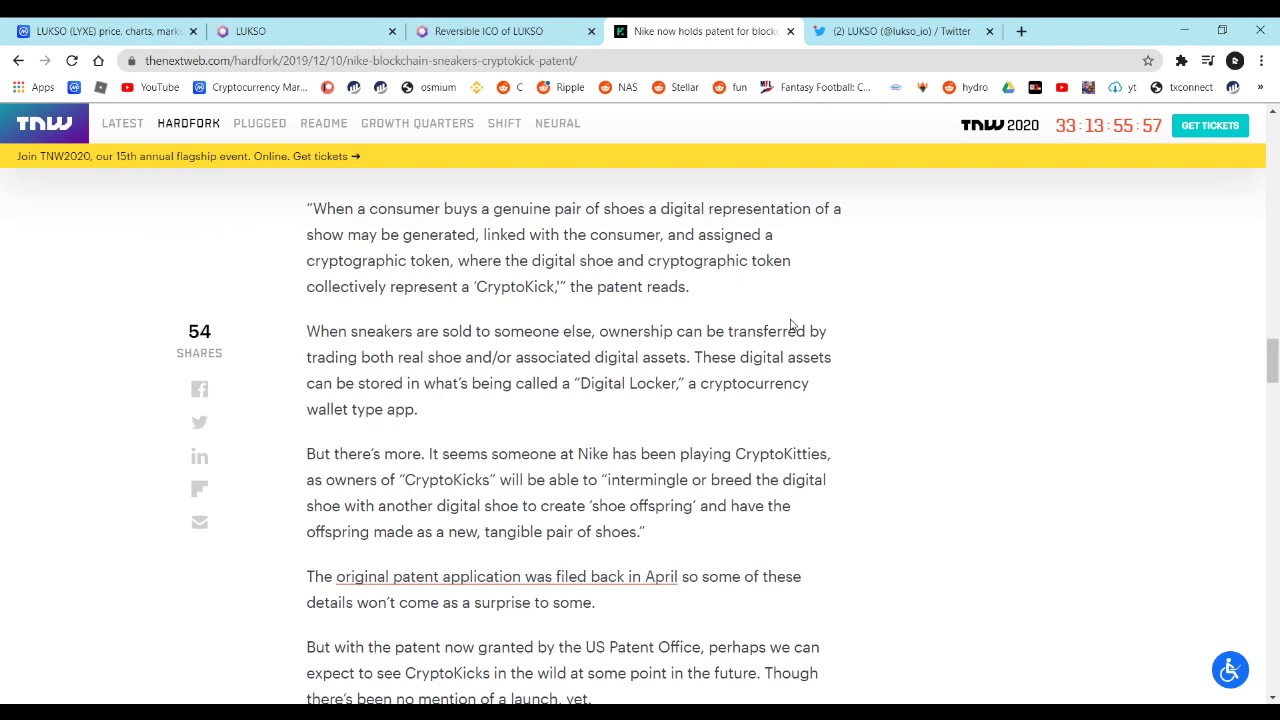Click the TNW2020 countdown timer
The image size is (1280, 720).
pos(1108,126)
